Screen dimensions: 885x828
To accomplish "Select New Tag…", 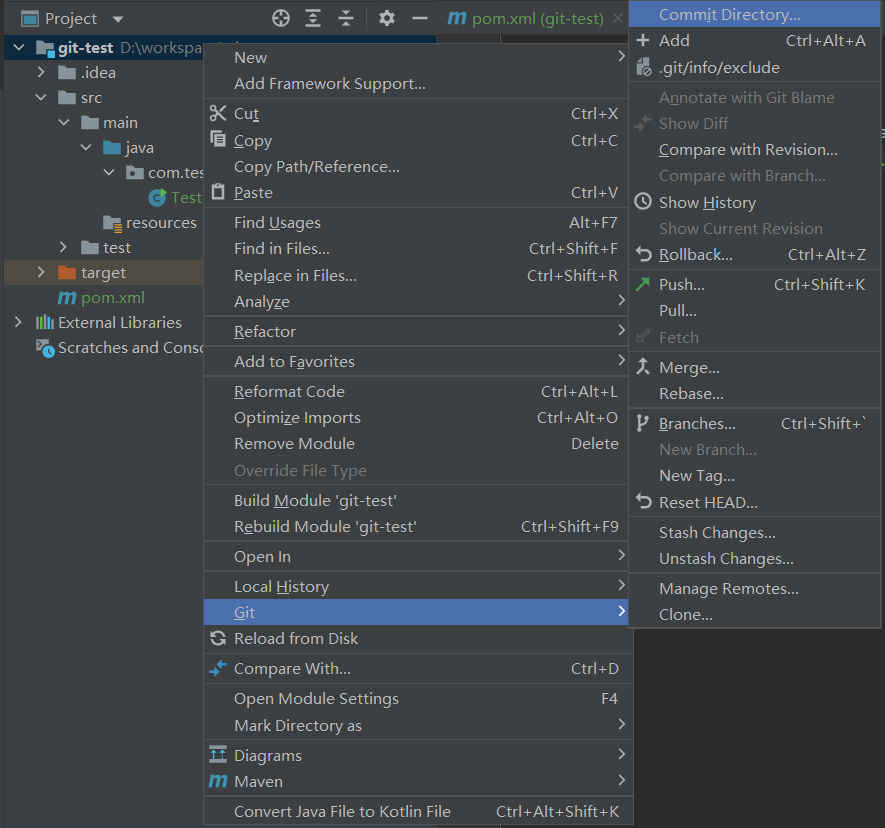I will tap(755, 475).
